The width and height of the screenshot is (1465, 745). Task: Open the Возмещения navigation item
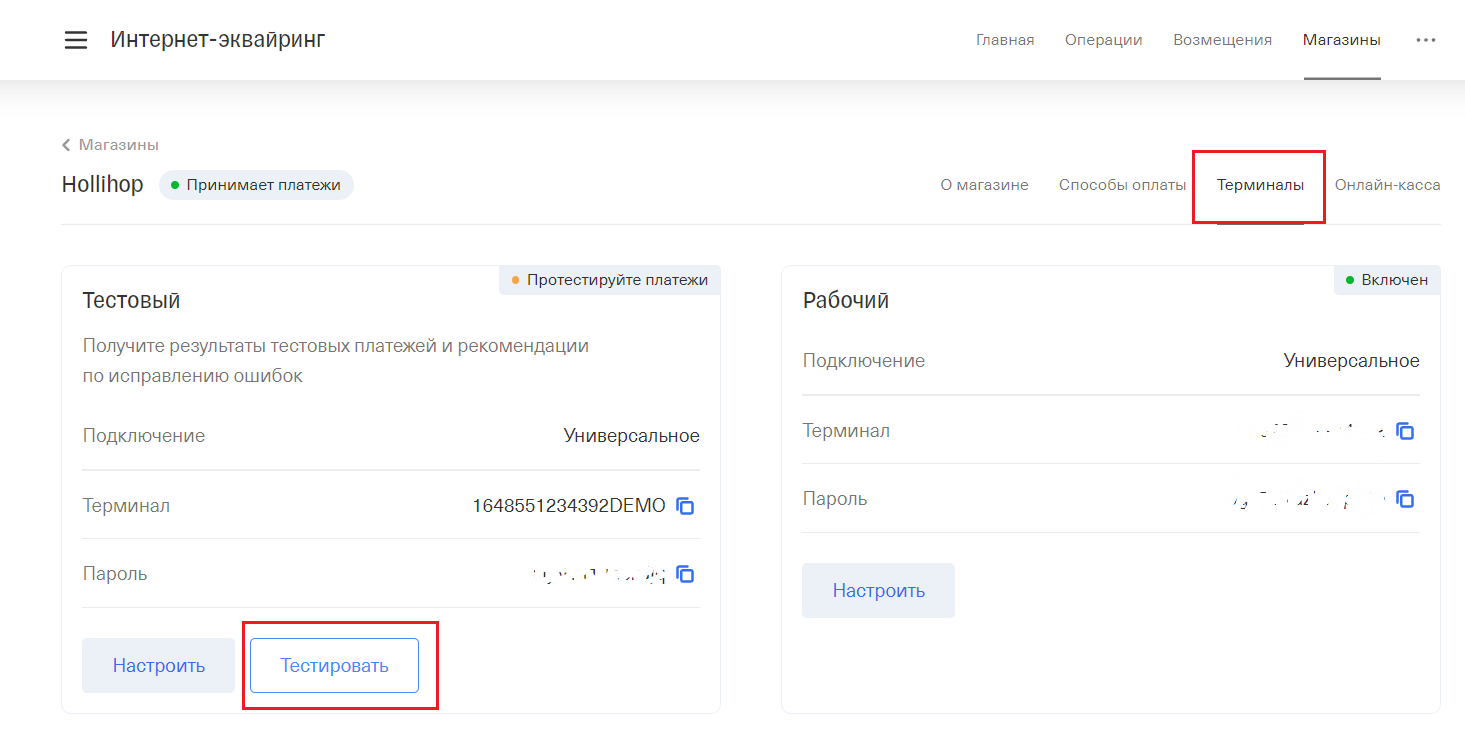[1222, 40]
